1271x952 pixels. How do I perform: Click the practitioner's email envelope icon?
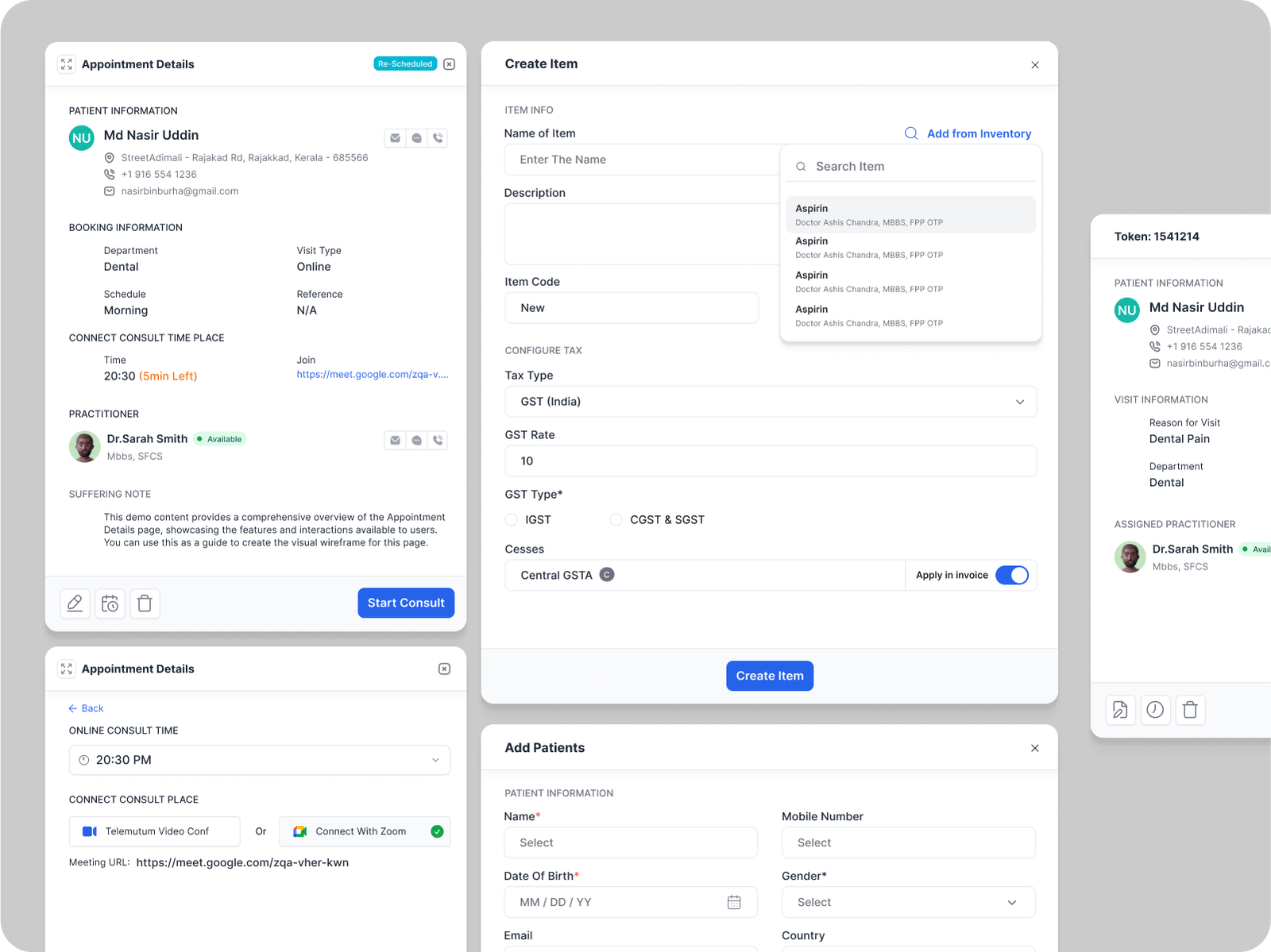(x=395, y=441)
